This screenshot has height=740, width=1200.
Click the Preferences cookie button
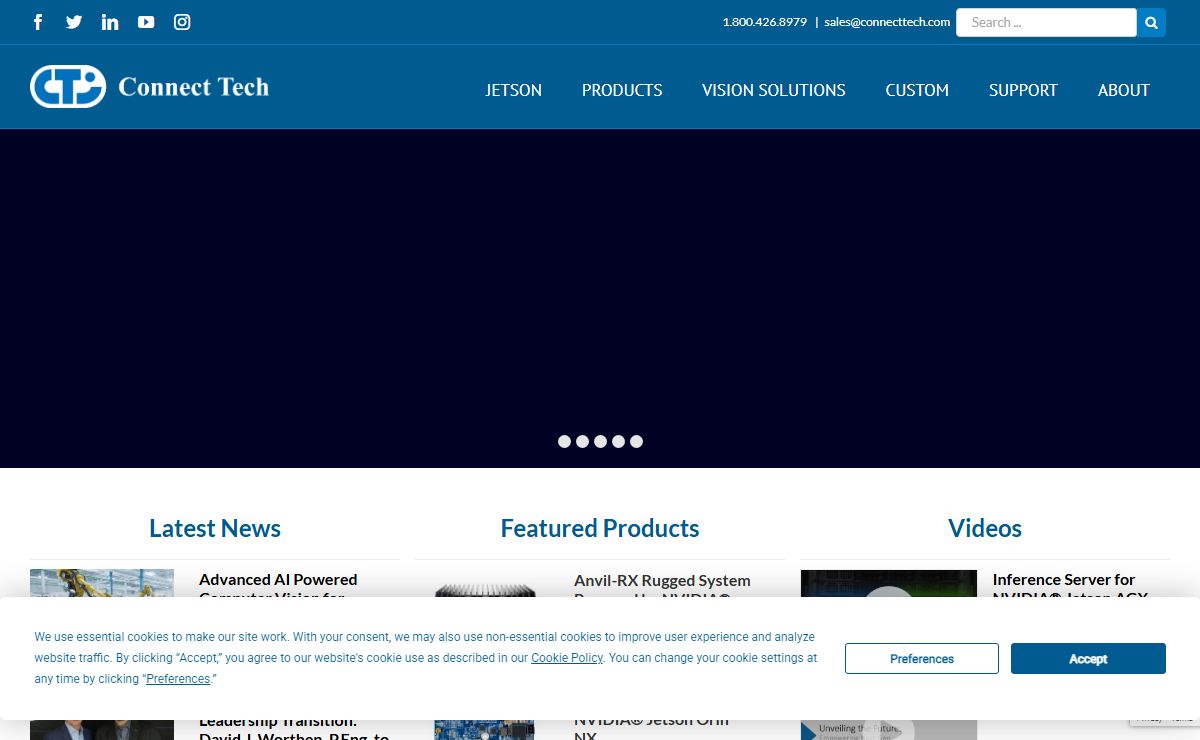922,658
